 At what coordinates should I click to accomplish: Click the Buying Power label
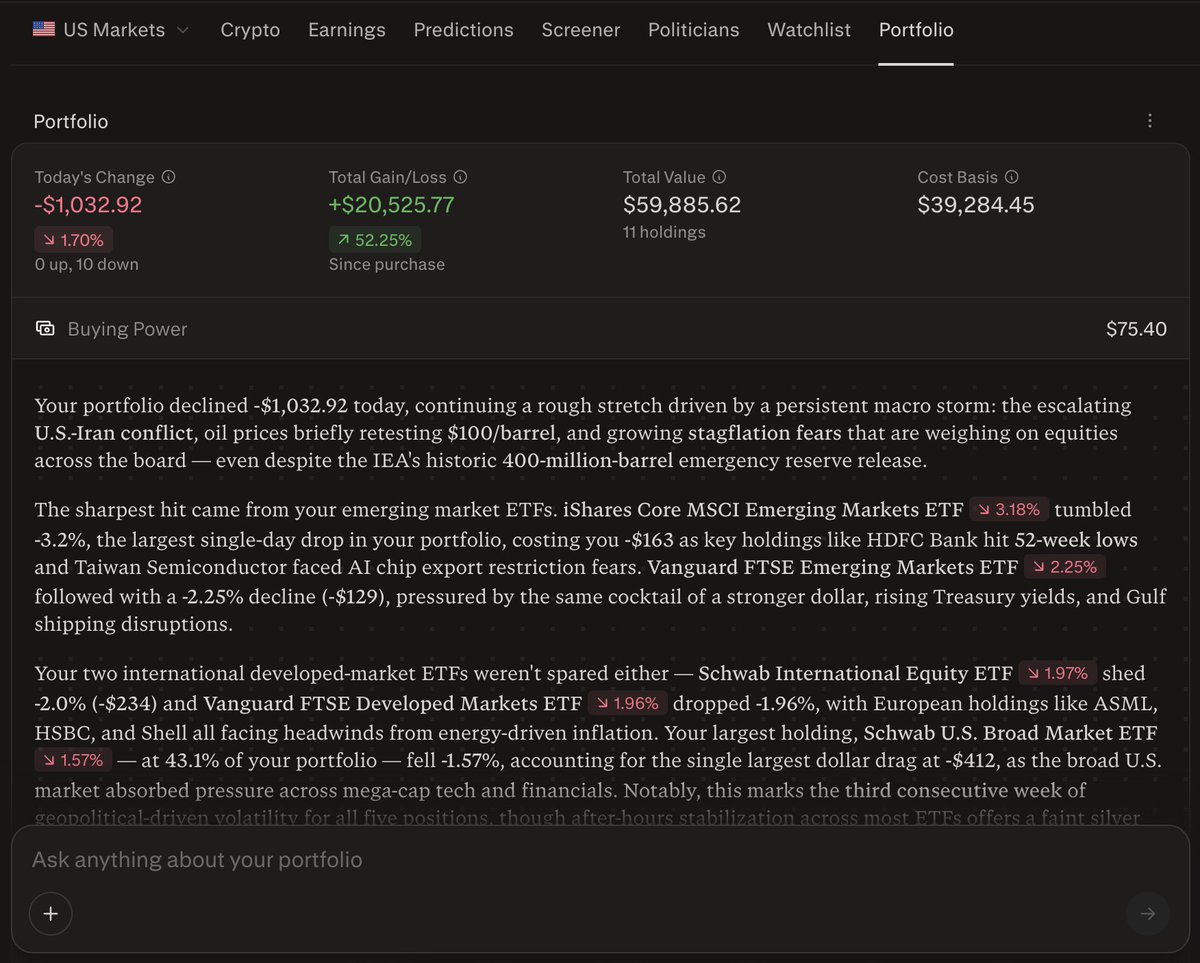click(127, 329)
